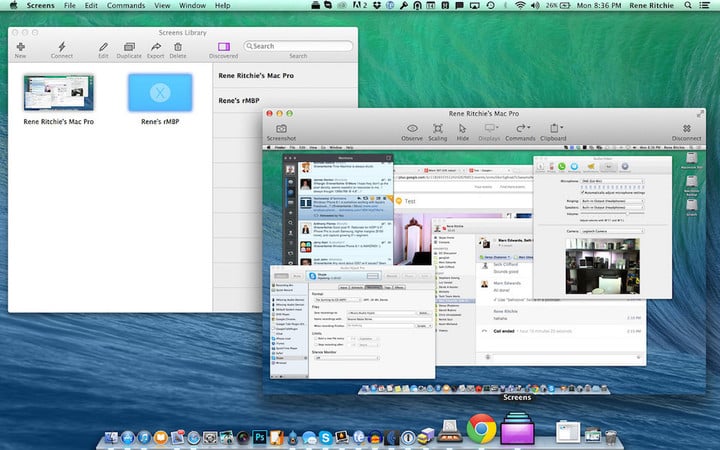Image resolution: width=720 pixels, height=450 pixels.
Task: Open the Help menu
Action: (223, 6)
